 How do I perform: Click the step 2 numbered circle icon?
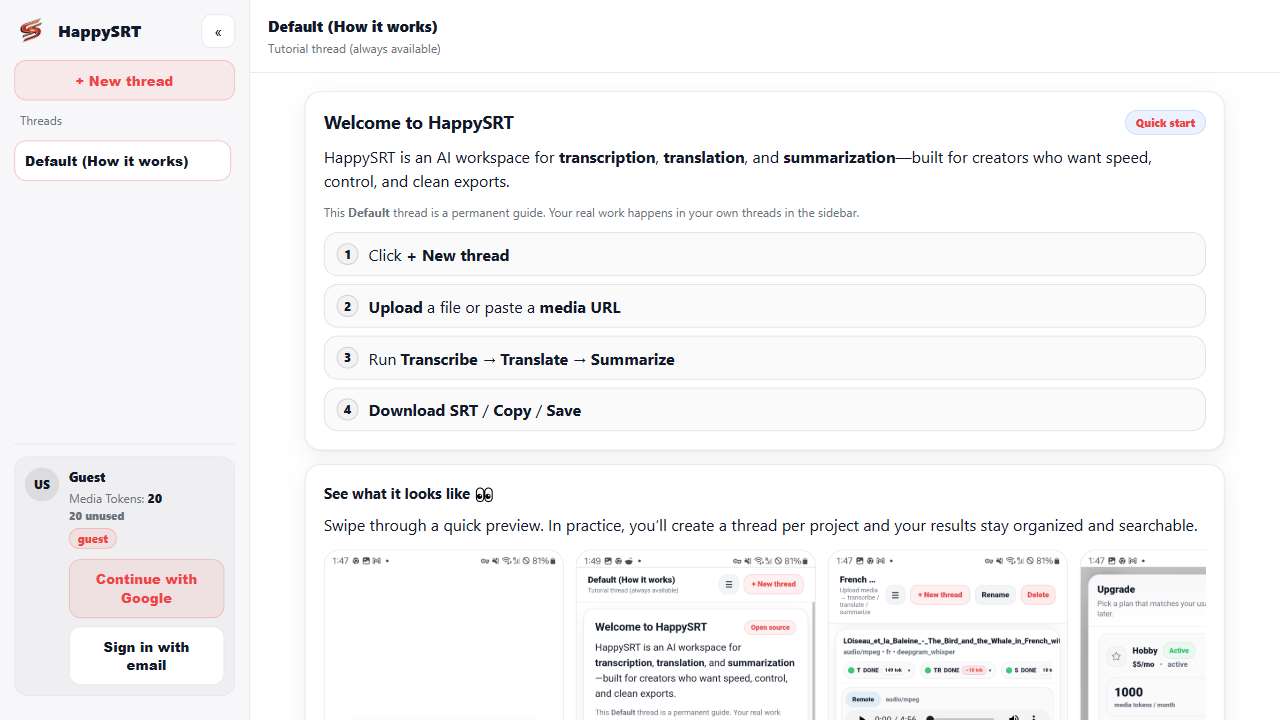(347, 306)
